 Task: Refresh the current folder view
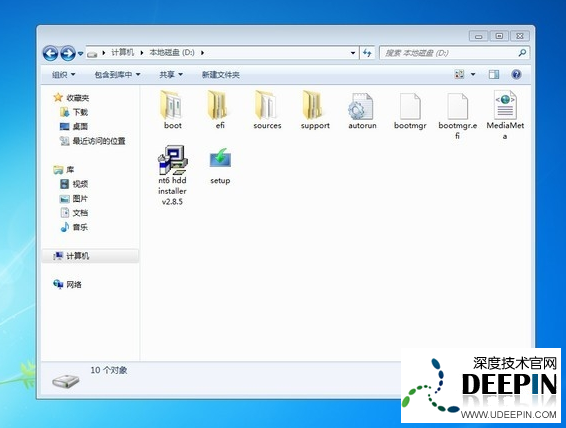point(367,53)
